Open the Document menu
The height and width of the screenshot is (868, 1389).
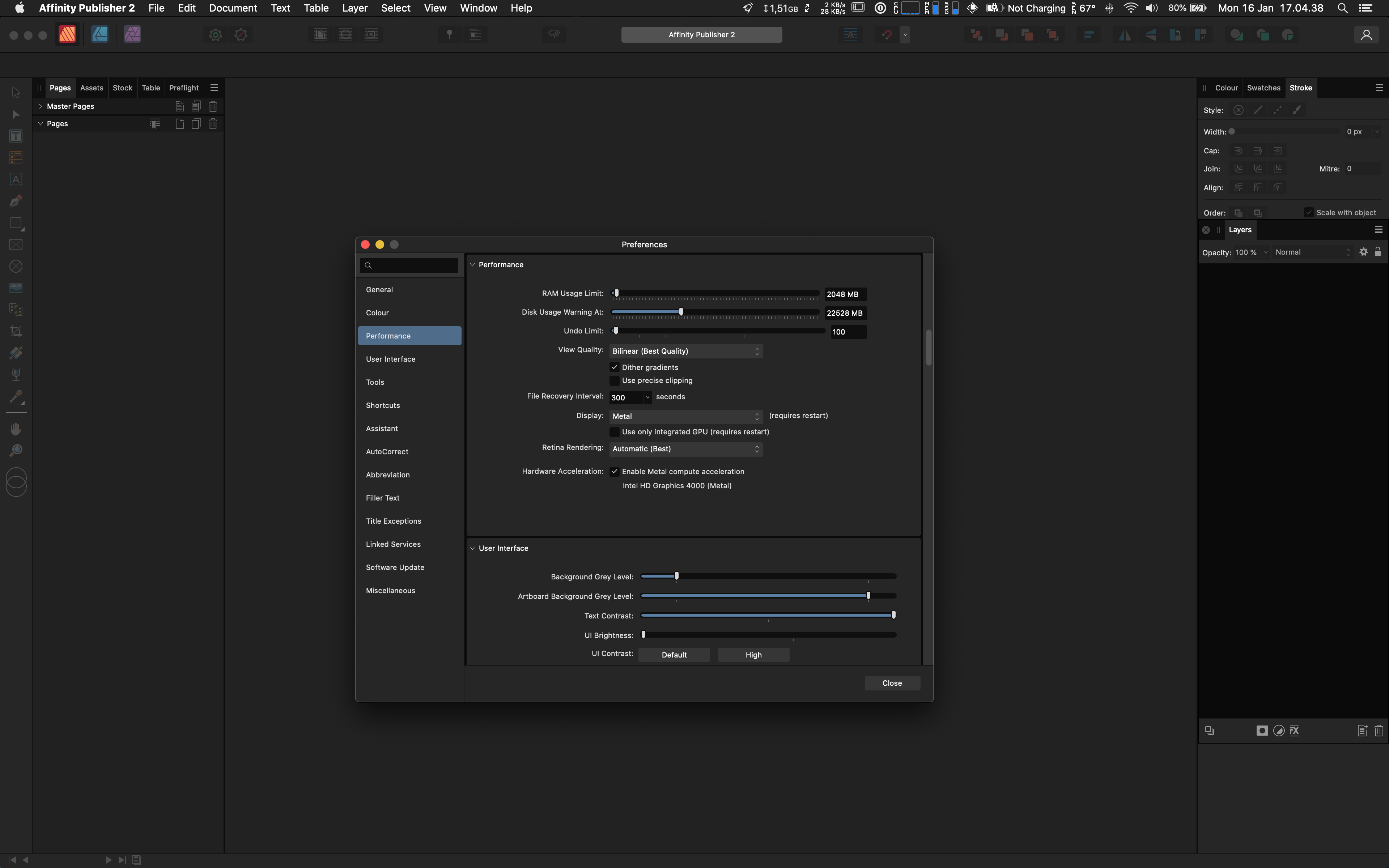pos(233,8)
